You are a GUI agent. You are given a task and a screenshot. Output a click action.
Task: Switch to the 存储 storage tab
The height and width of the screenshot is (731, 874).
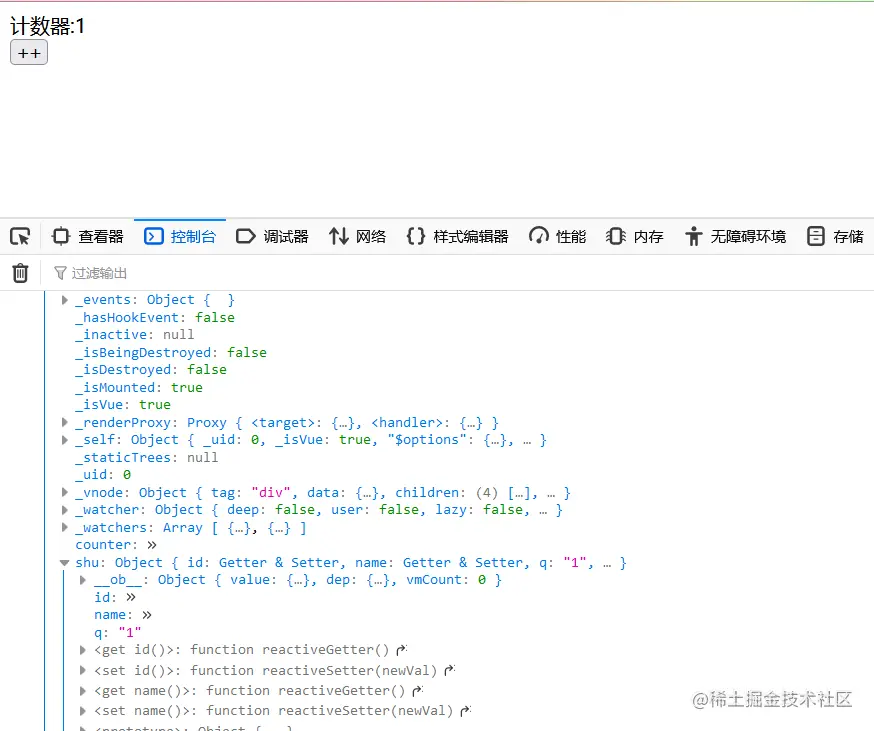(835, 237)
